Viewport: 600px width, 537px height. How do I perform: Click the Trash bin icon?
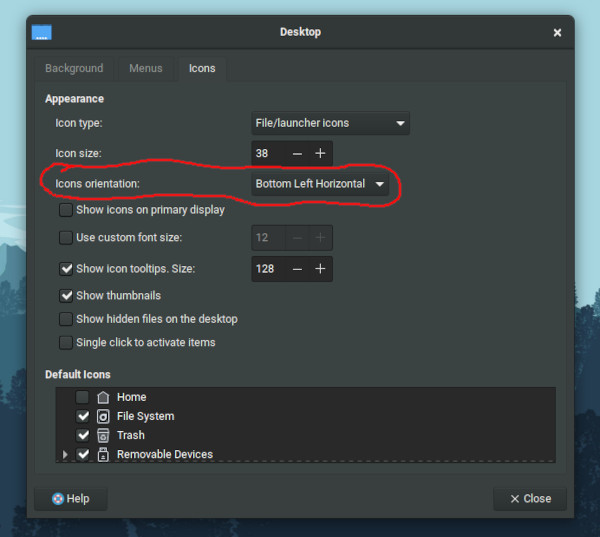pos(103,436)
